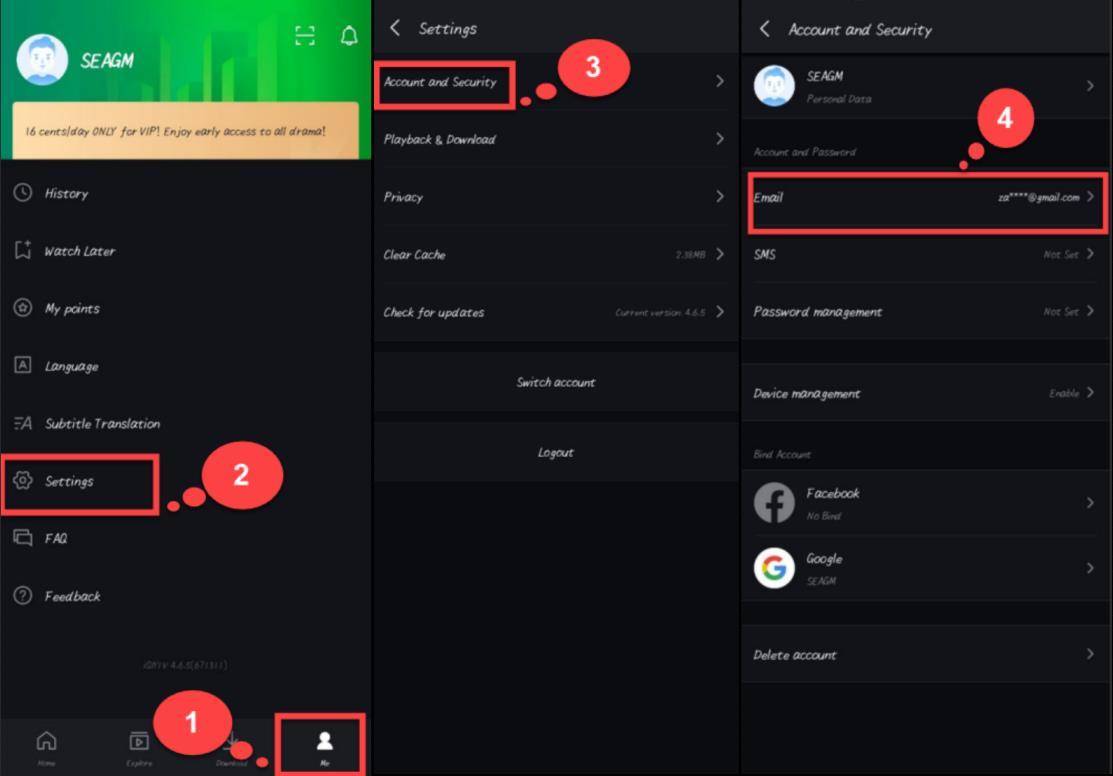The image size is (1113, 776).
Task: Open the Home tab icon
Action: pos(46,745)
